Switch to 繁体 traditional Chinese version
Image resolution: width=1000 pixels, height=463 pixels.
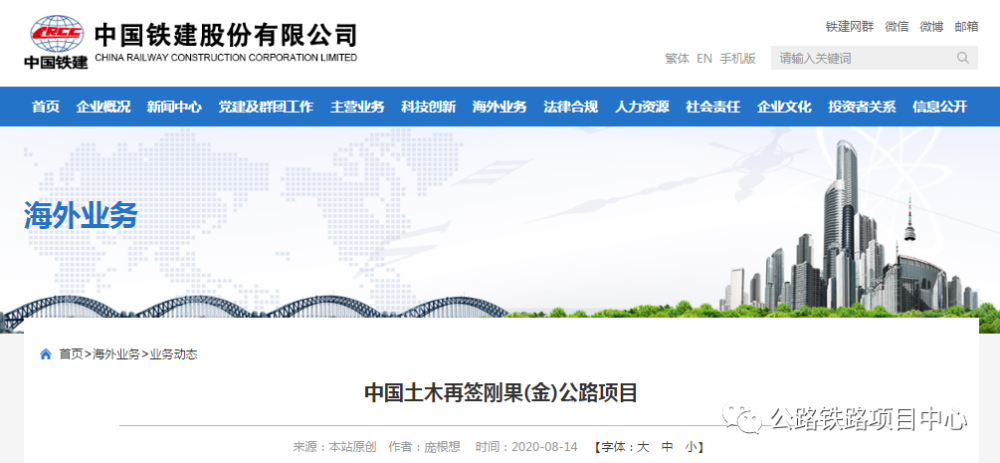click(677, 59)
